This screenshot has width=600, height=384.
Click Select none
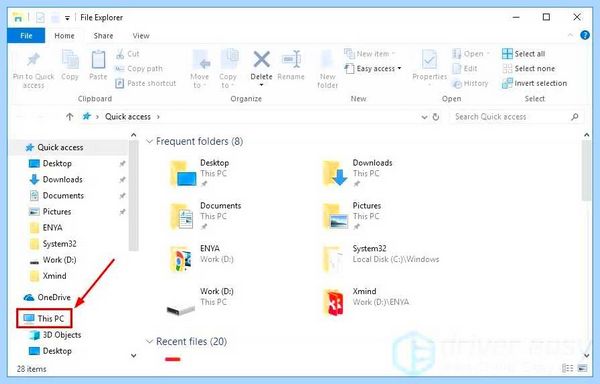coord(528,69)
